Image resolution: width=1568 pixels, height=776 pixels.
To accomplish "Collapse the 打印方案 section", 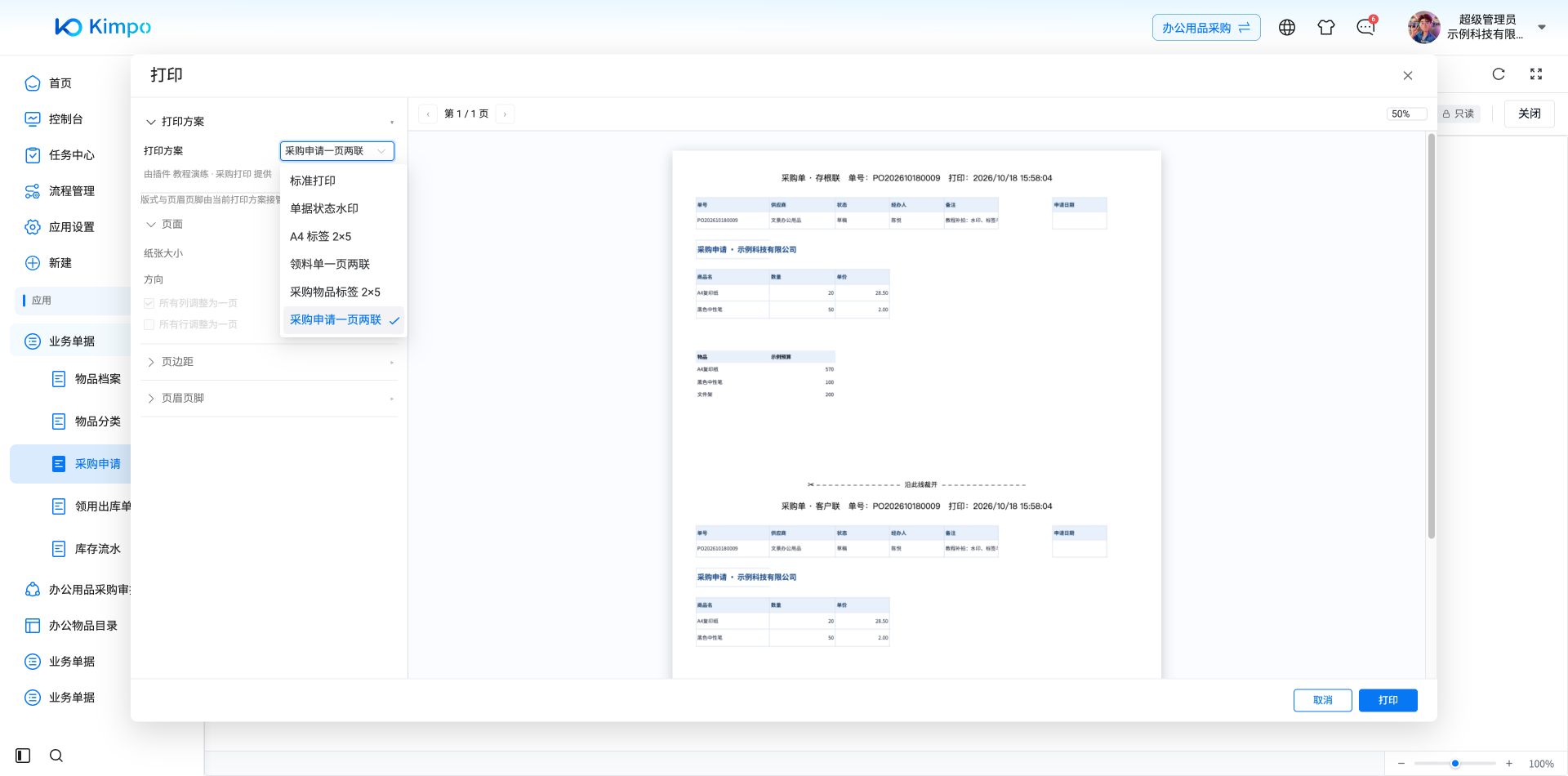I will [151, 122].
